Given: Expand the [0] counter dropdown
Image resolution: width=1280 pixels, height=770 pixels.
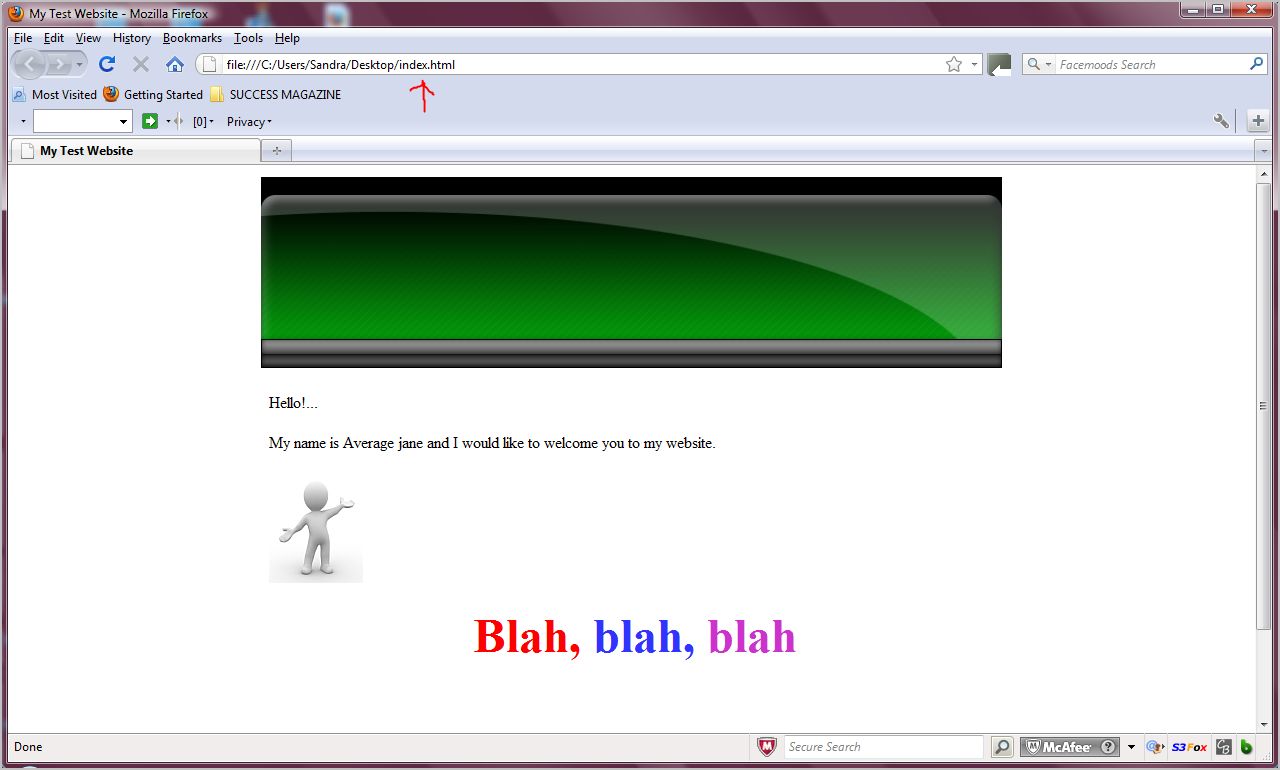Looking at the screenshot, I should [204, 122].
